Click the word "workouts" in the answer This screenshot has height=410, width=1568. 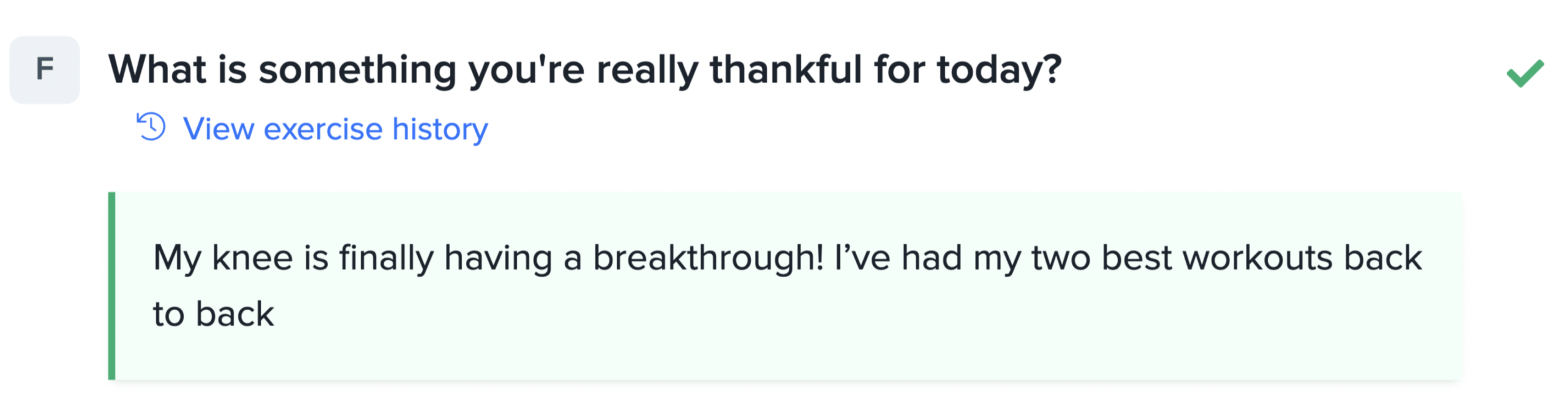(x=1257, y=258)
